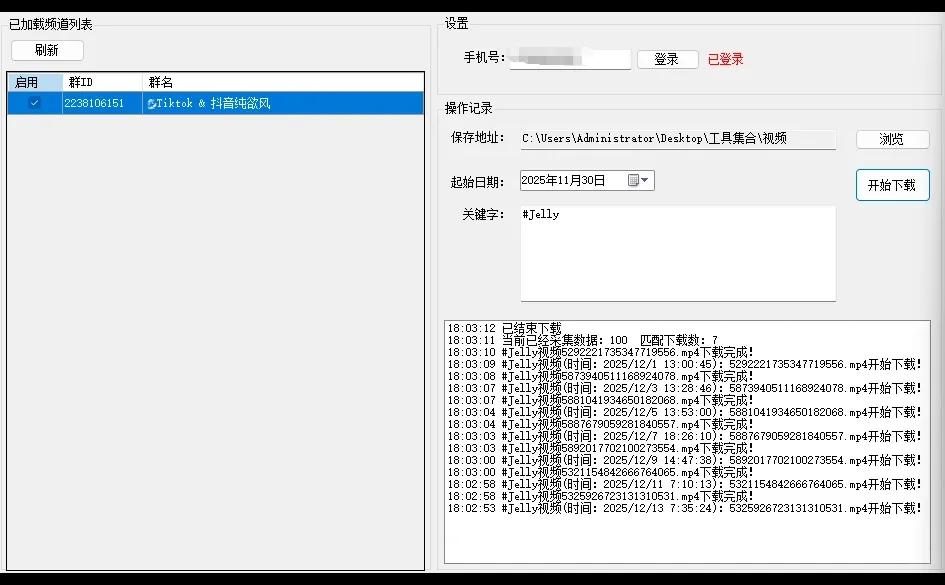Expand the start date dropdown arrow
945x585 pixels.
point(647,179)
